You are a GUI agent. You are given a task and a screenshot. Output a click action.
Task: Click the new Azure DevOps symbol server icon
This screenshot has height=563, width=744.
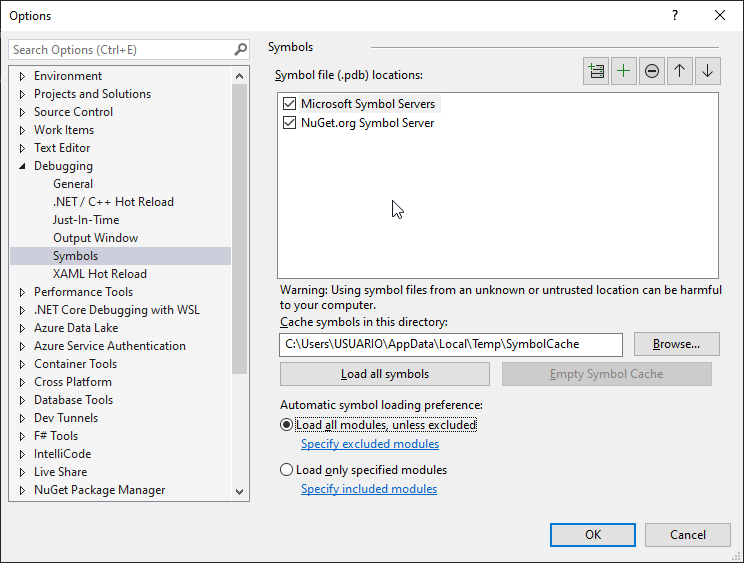click(596, 71)
